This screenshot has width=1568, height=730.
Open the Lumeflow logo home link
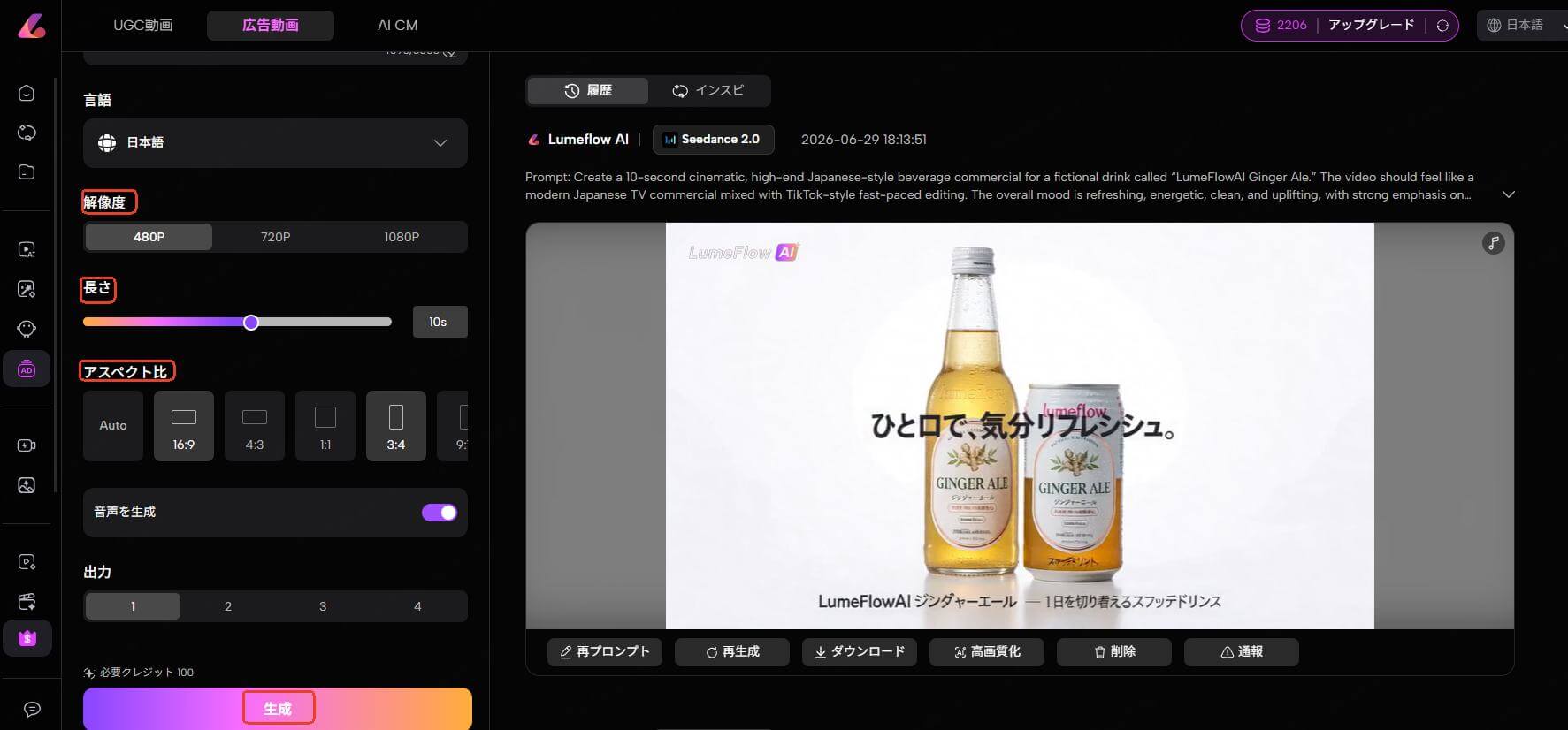(x=31, y=25)
